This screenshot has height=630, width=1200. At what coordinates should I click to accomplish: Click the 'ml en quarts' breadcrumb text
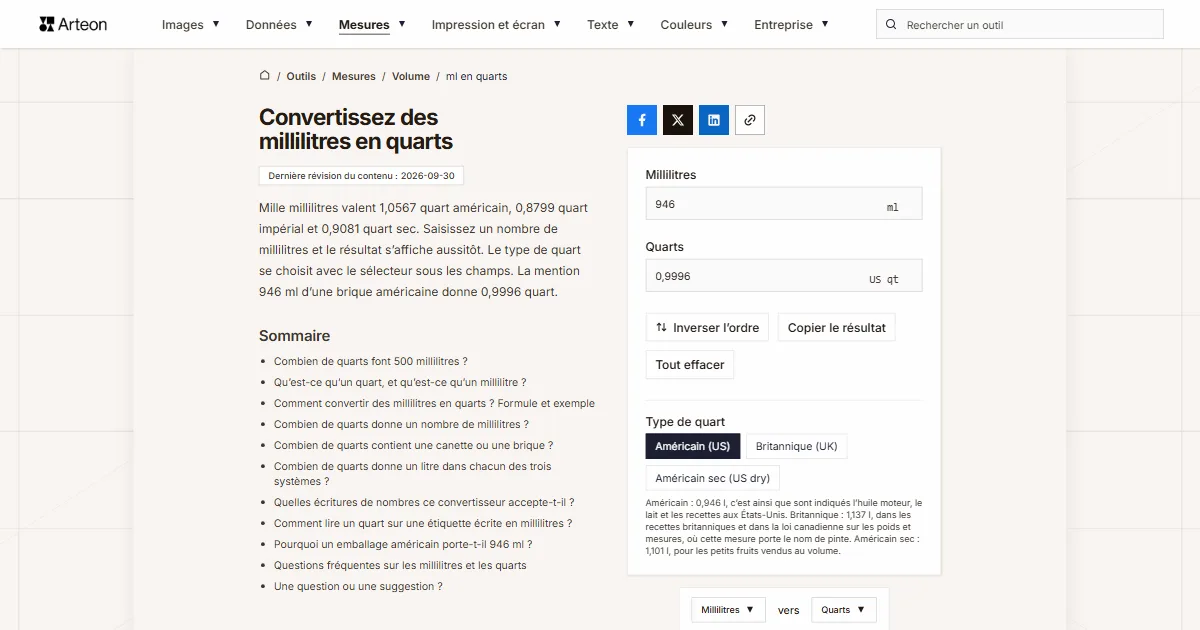pos(476,76)
